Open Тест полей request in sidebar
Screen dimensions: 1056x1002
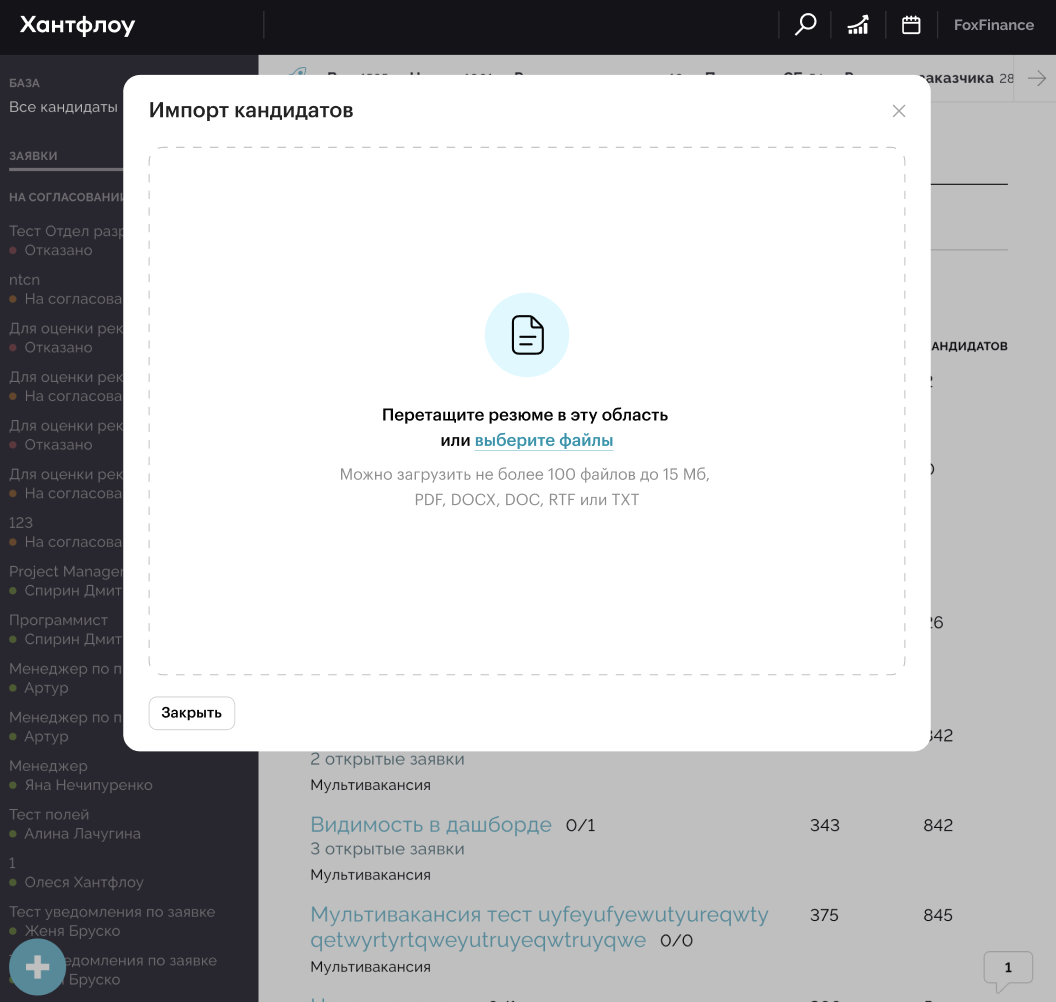click(x=75, y=824)
